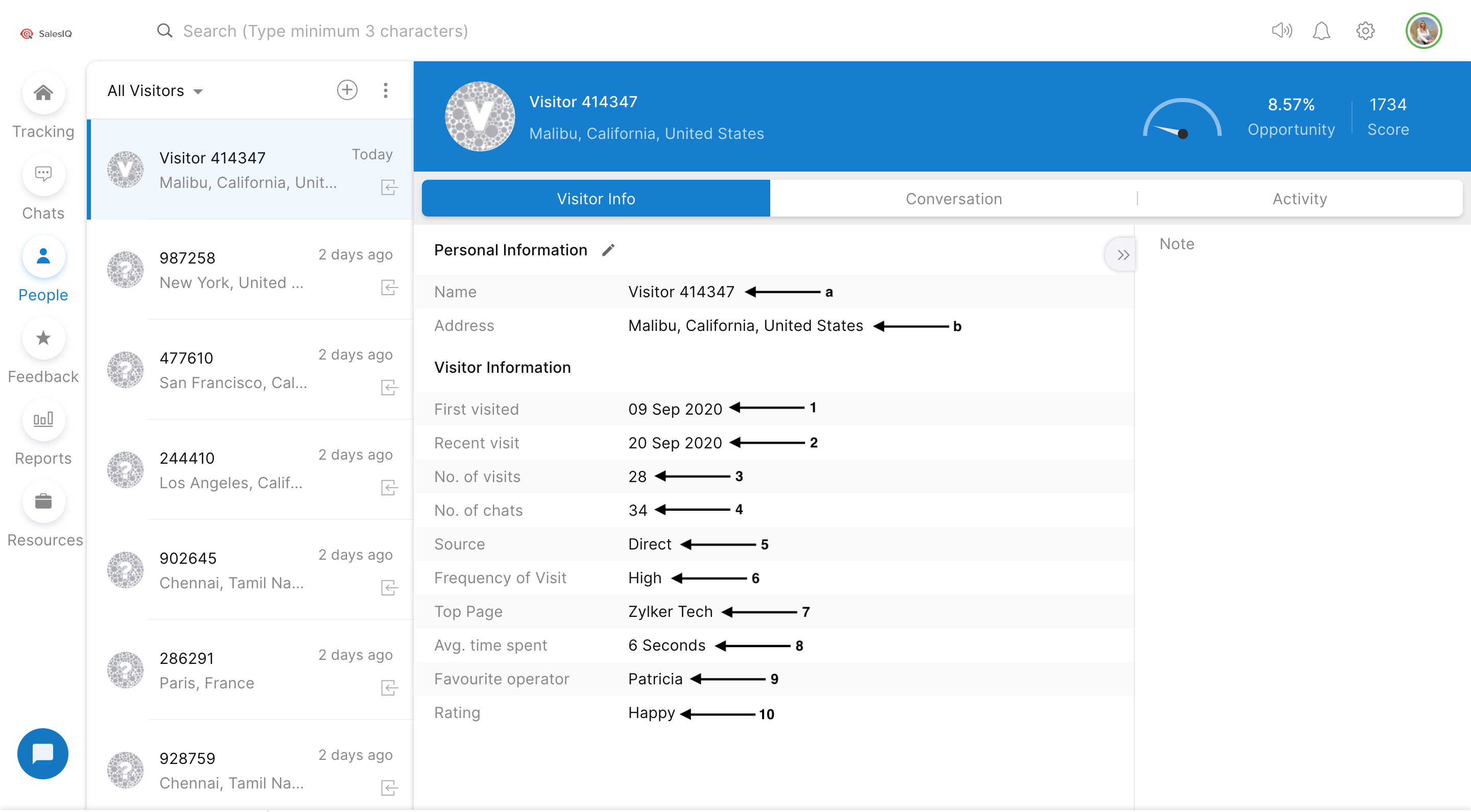This screenshot has width=1471, height=812.
Task: Open the Tracking home icon
Action: [43, 93]
